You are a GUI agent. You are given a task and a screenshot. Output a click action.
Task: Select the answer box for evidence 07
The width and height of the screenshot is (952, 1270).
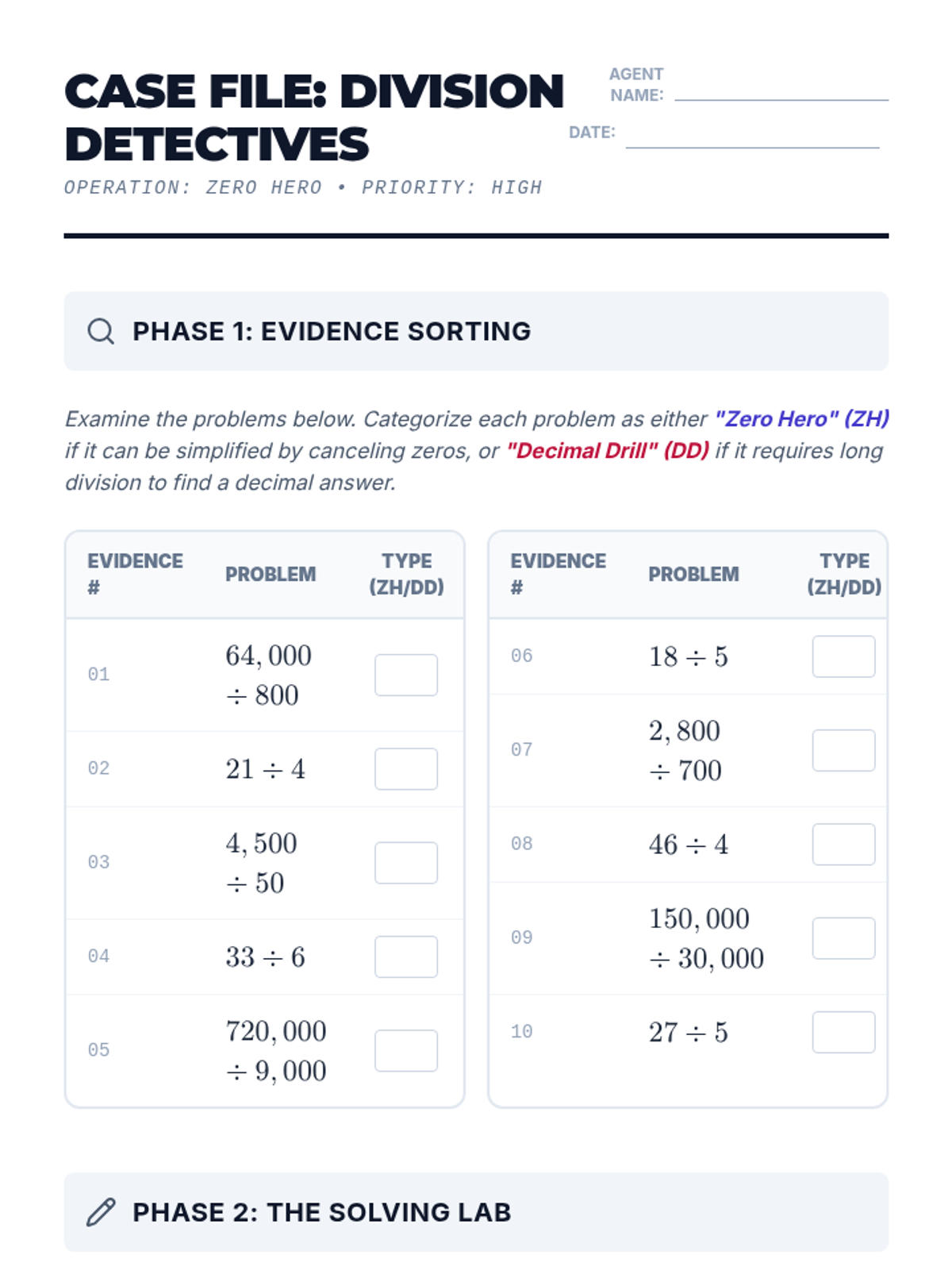pyautogui.click(x=843, y=750)
